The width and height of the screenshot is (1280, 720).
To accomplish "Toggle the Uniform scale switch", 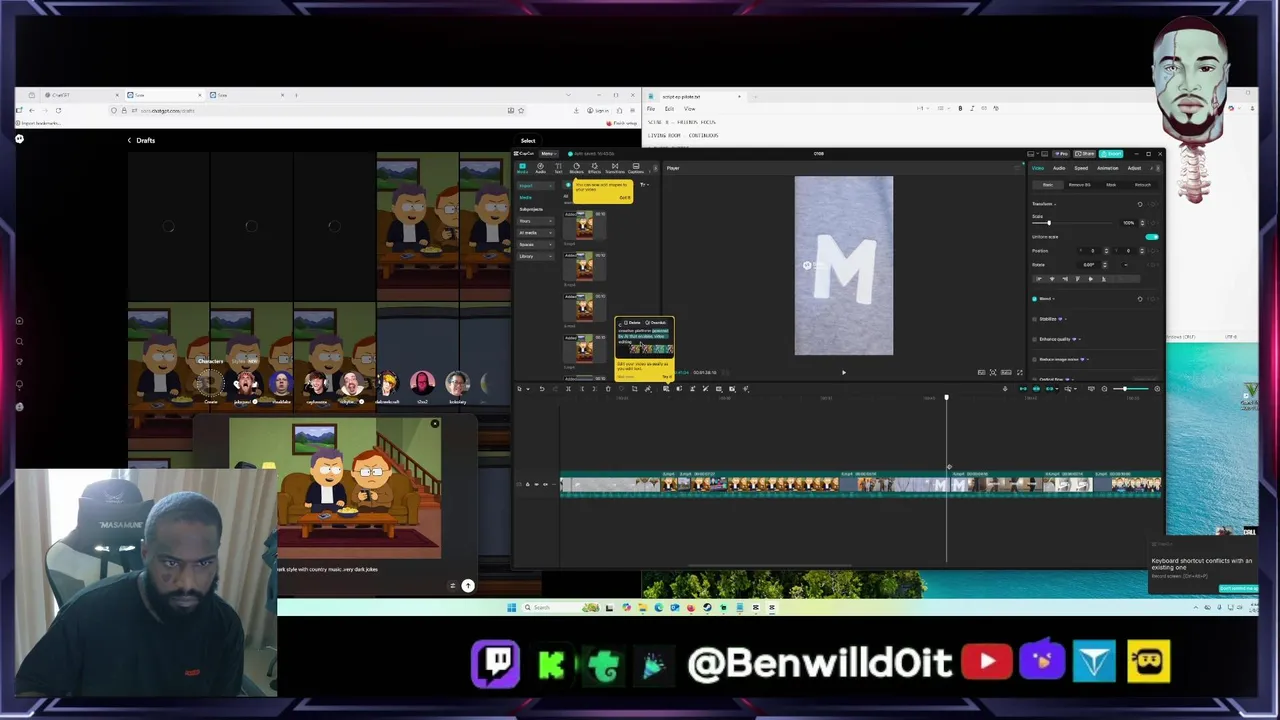I will coord(1152,237).
